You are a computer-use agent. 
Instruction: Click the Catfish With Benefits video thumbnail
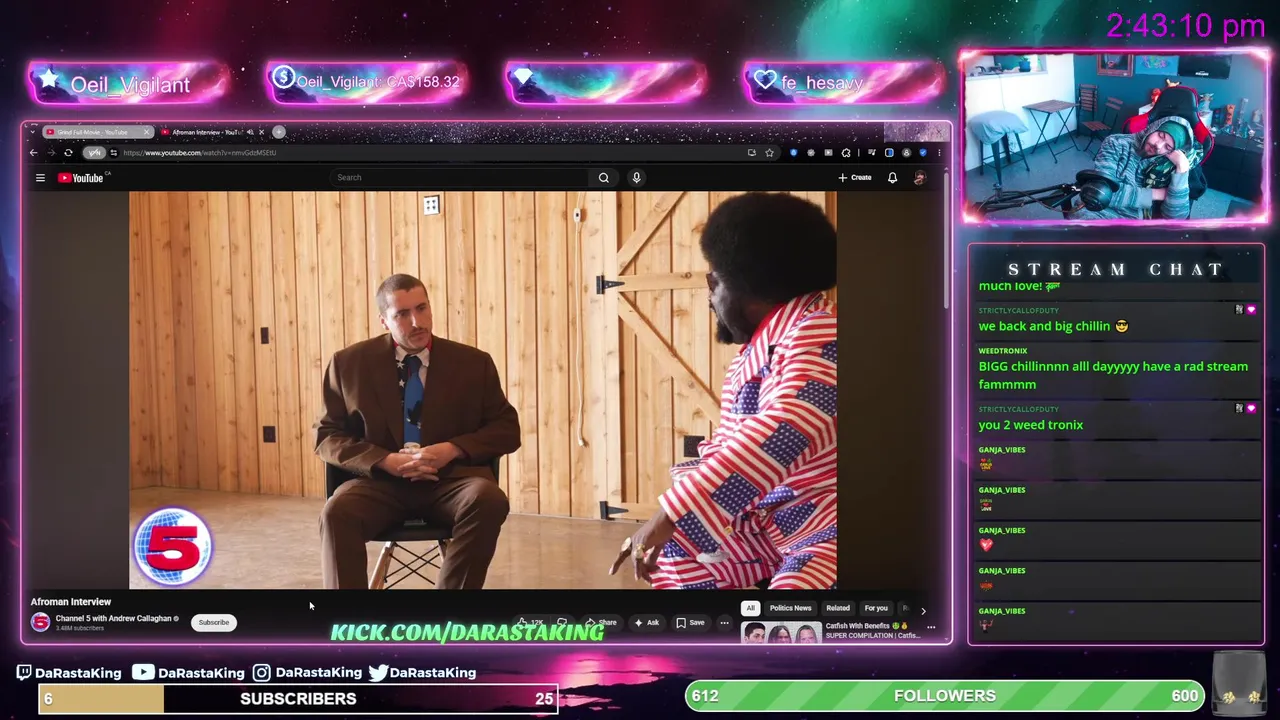point(781,632)
